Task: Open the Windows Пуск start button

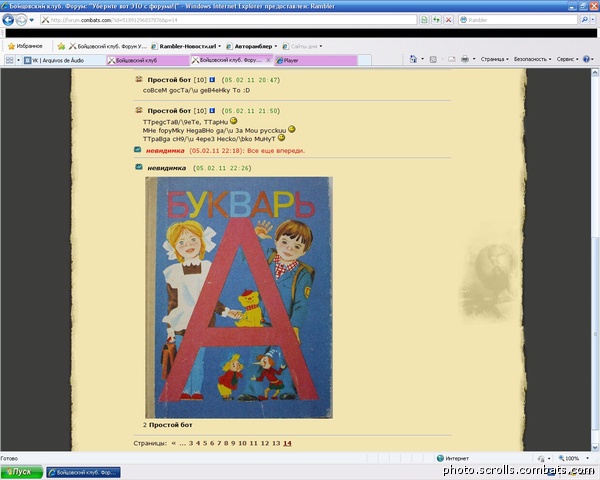Action: click(22, 472)
